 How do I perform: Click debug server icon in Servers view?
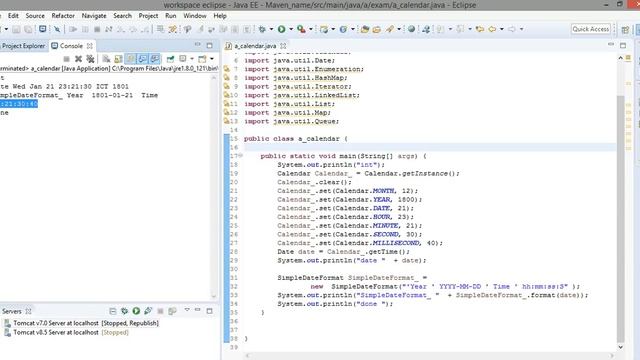[124, 311]
